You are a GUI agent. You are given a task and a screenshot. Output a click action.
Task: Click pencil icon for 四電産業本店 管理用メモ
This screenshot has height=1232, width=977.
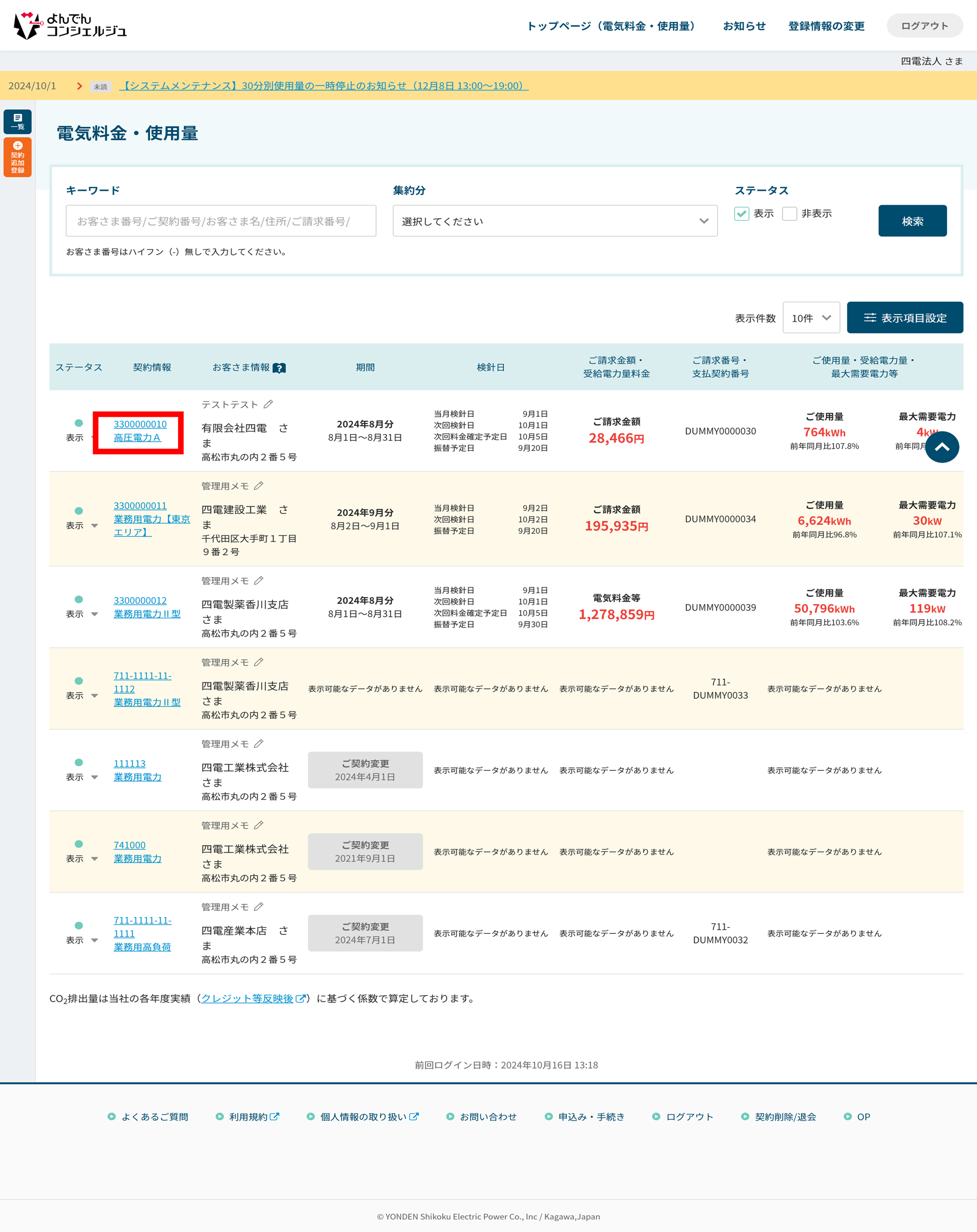[258, 907]
